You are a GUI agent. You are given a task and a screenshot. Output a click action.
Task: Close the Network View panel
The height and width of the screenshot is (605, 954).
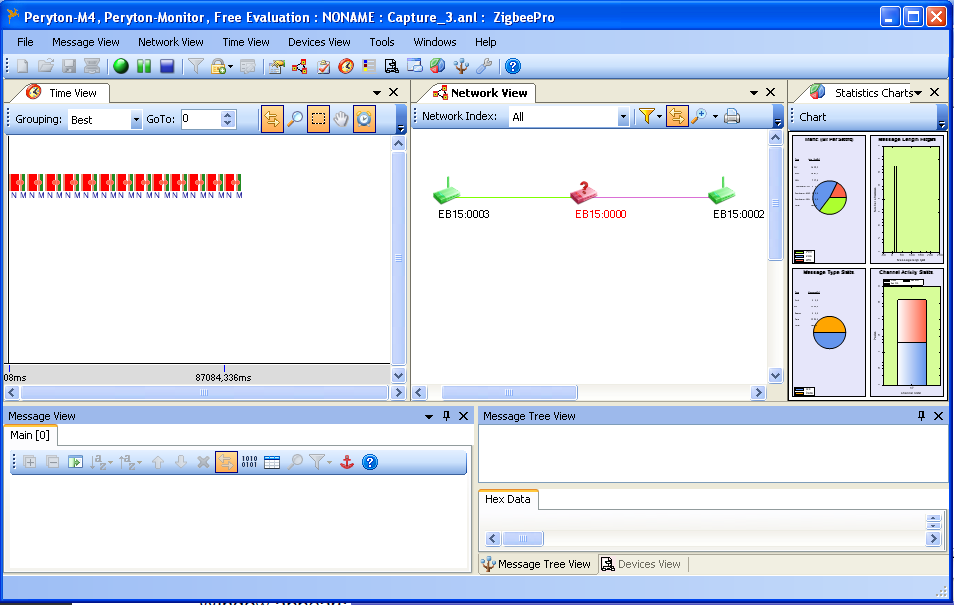[x=770, y=92]
